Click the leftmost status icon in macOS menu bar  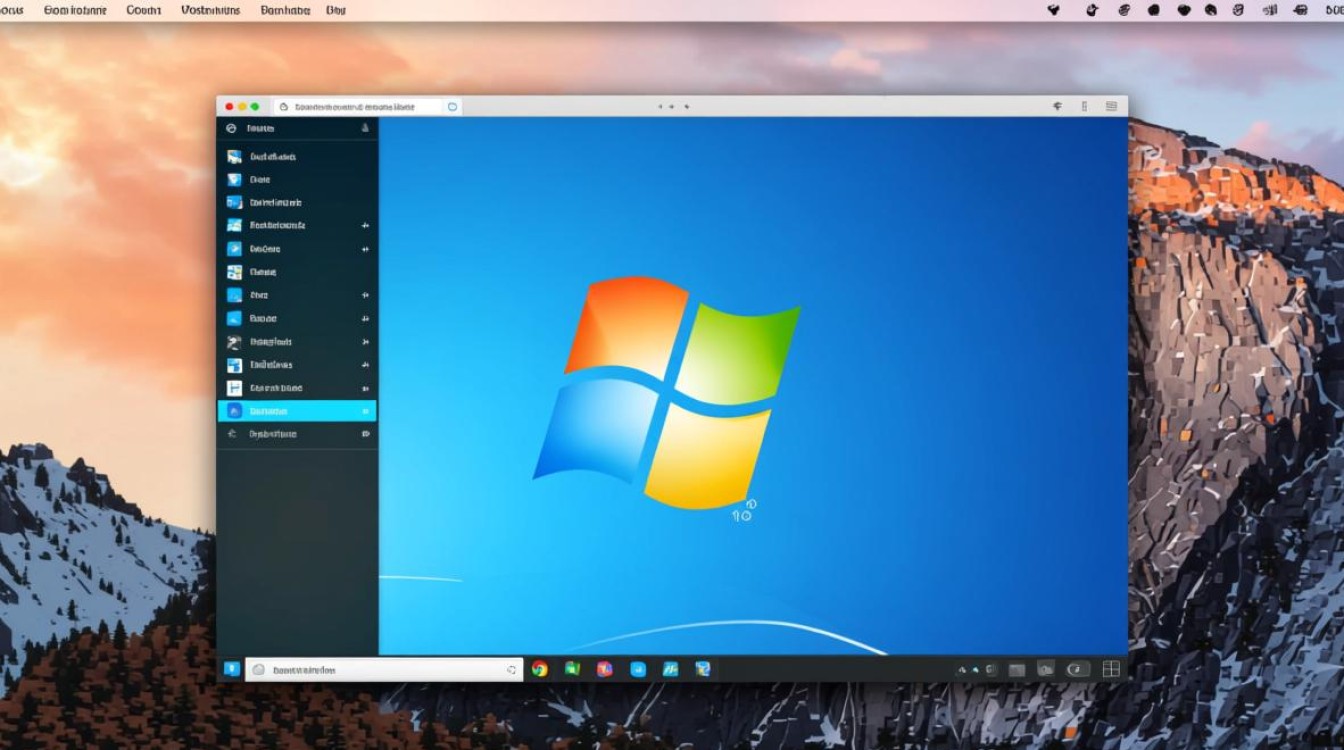pos(1053,10)
